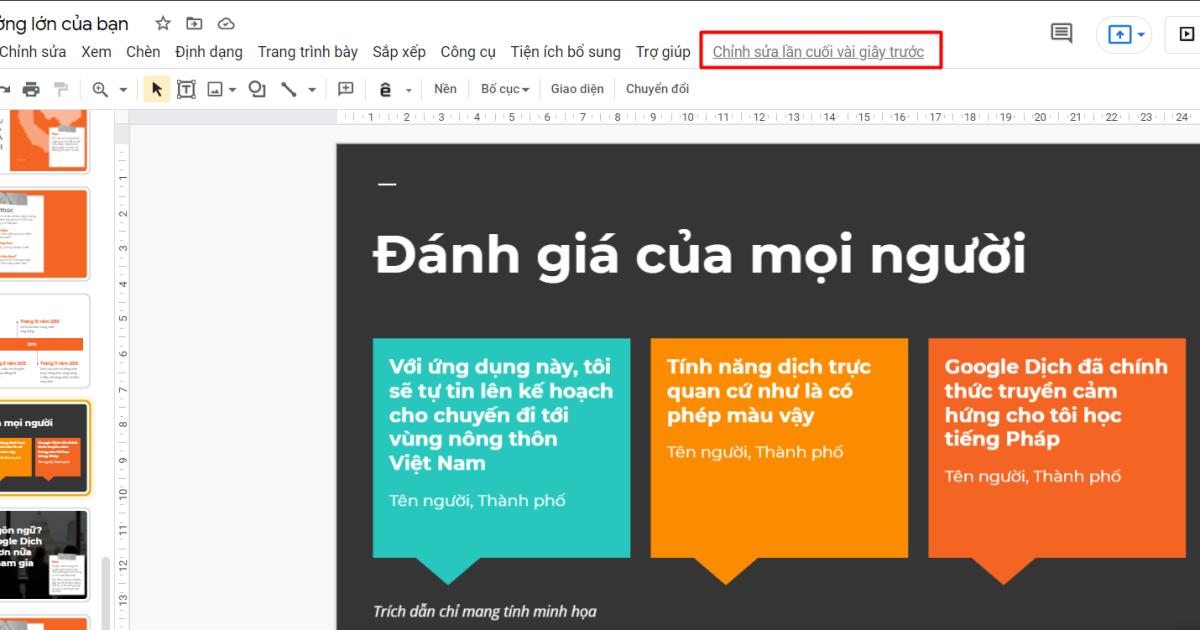The width and height of the screenshot is (1200, 630).
Task: Open slide theme via Giao diện button
Action: click(579, 88)
